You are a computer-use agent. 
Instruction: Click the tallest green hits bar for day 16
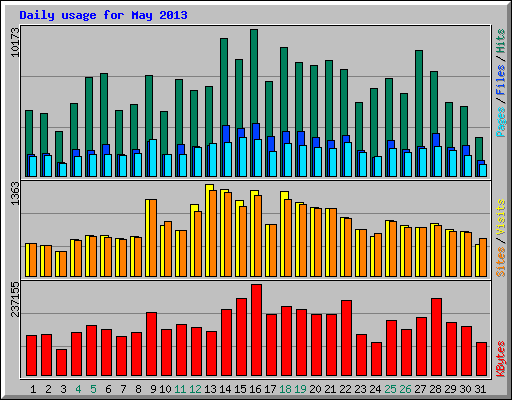[254, 76]
